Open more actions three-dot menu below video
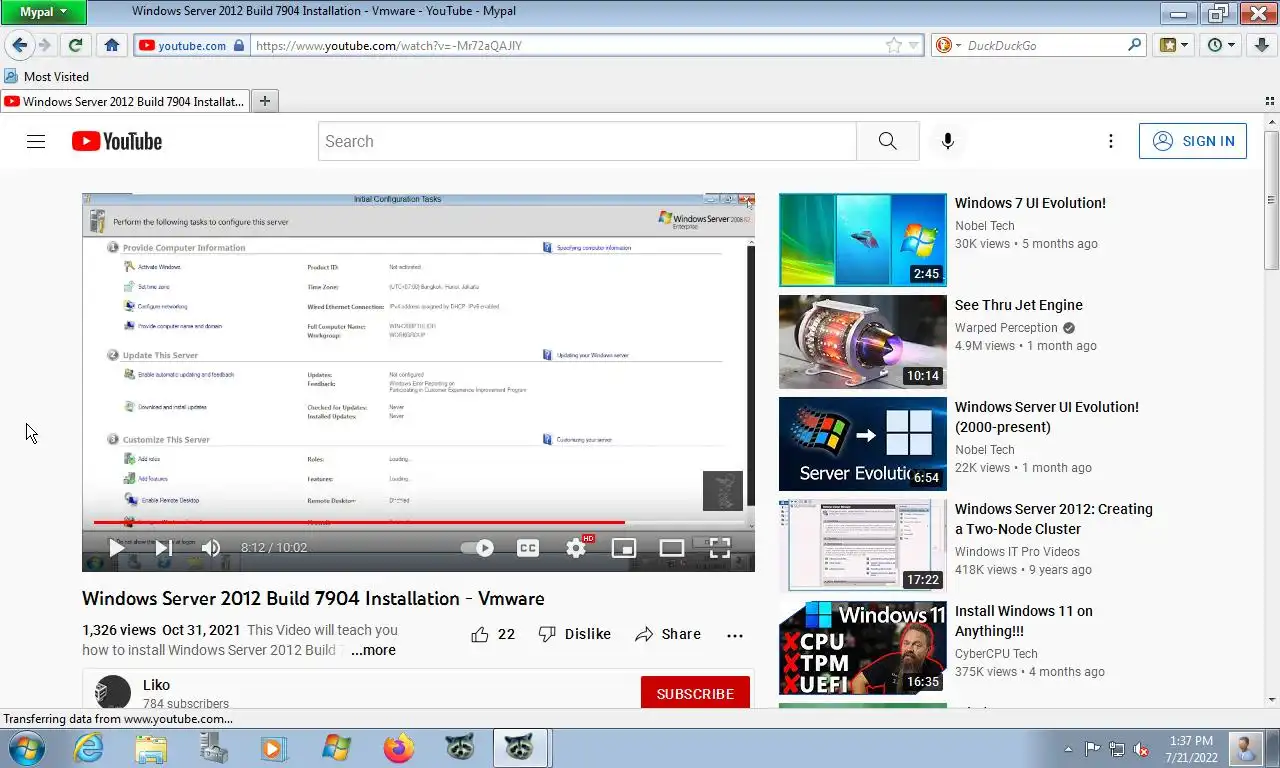This screenshot has width=1280, height=768. pos(735,635)
